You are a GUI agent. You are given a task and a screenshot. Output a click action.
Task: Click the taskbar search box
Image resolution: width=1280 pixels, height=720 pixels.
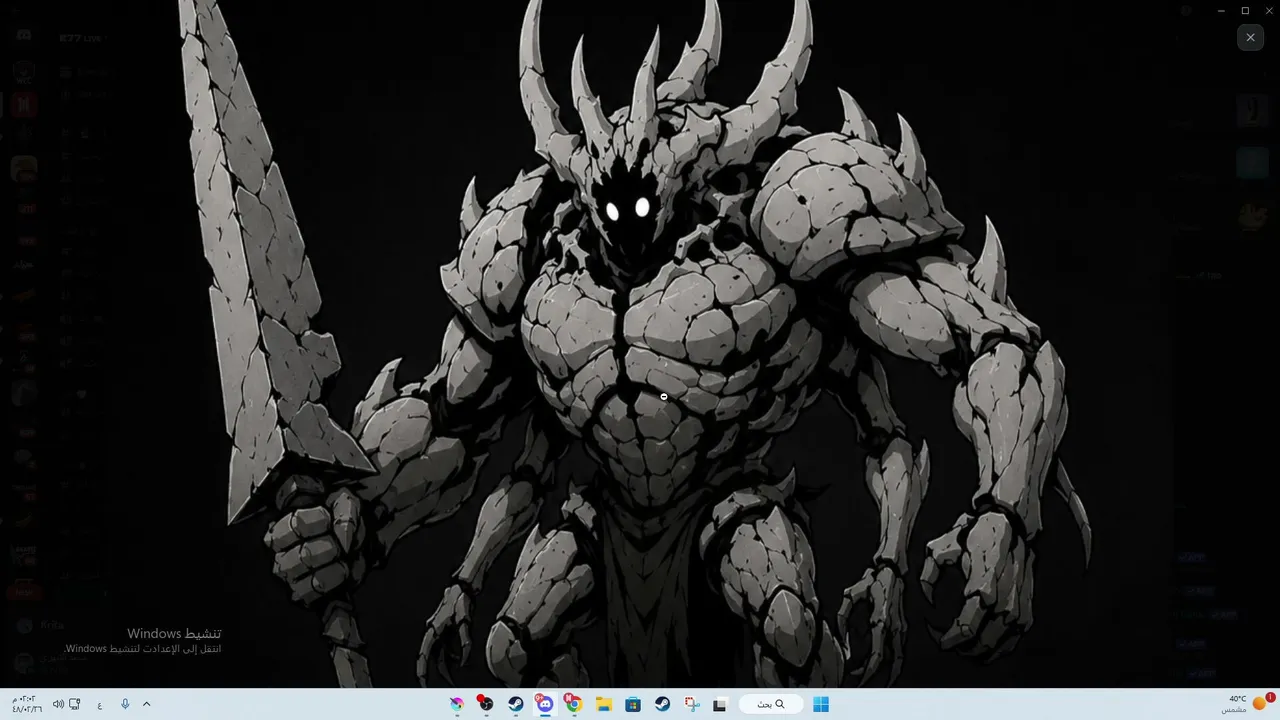[770, 704]
